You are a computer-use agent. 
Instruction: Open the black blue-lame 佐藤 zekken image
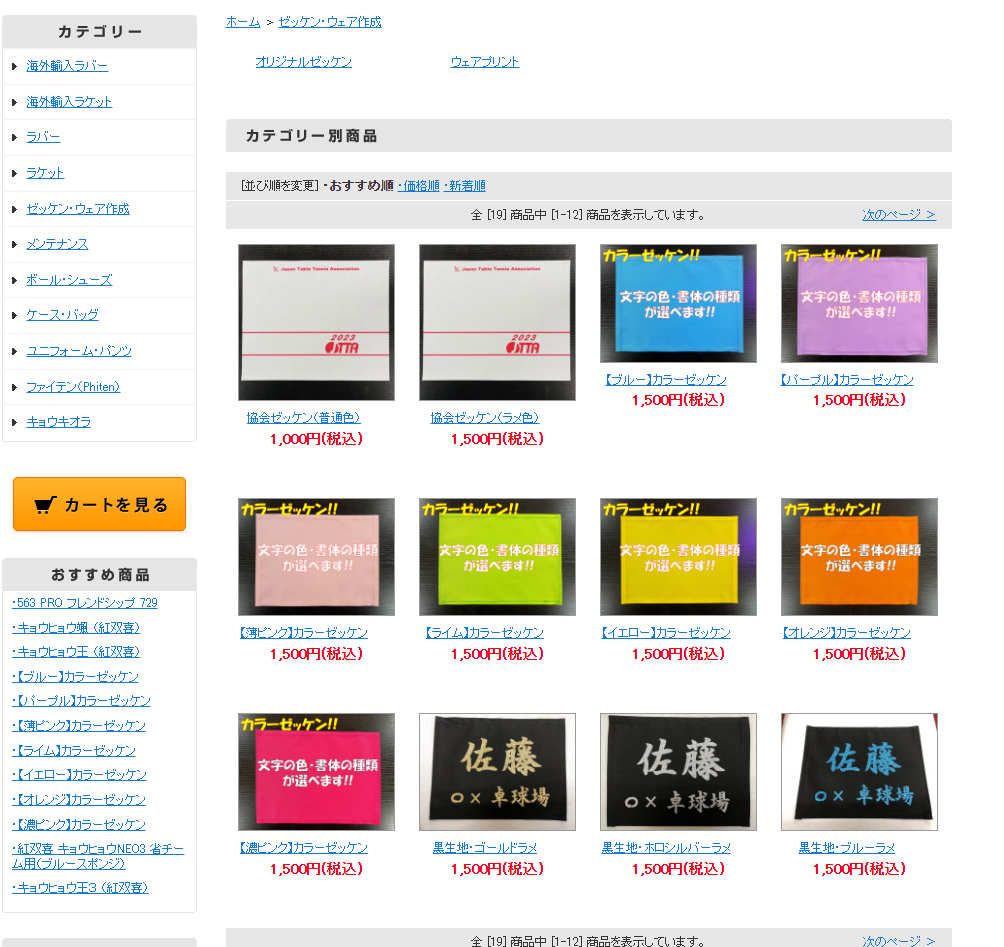pyautogui.click(x=859, y=771)
